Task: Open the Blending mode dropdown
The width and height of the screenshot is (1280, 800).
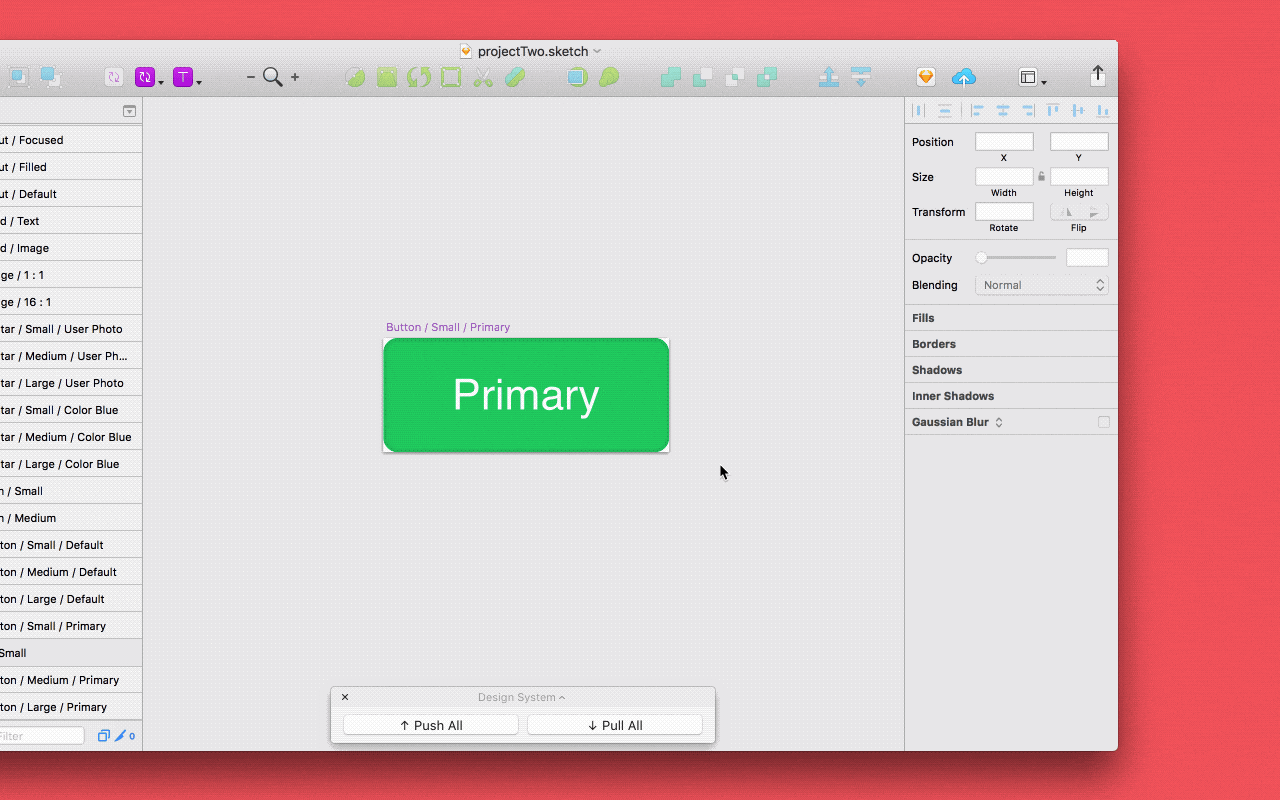Action: pos(1041,285)
